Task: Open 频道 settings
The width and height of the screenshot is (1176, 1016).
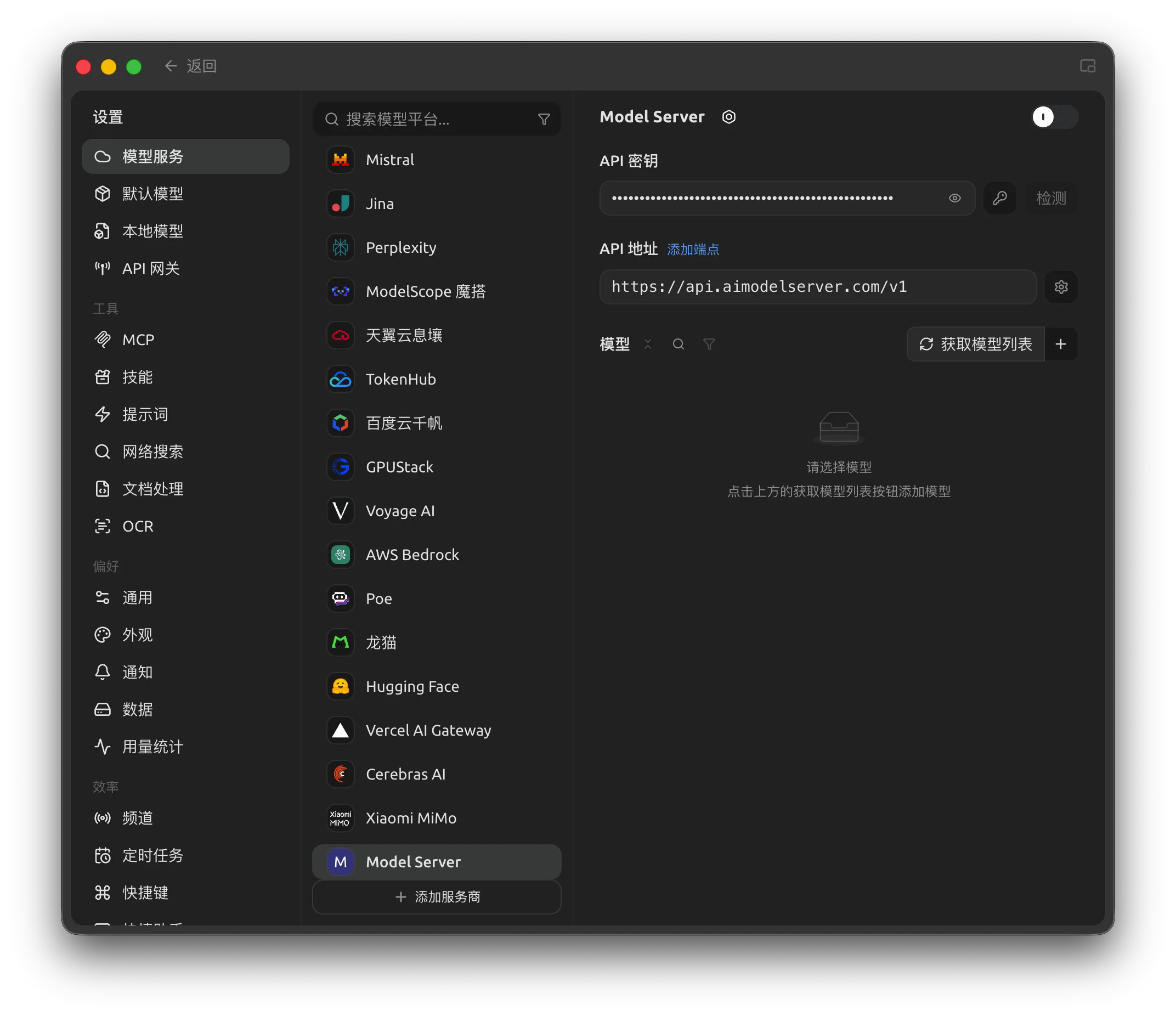Action: (x=185, y=818)
